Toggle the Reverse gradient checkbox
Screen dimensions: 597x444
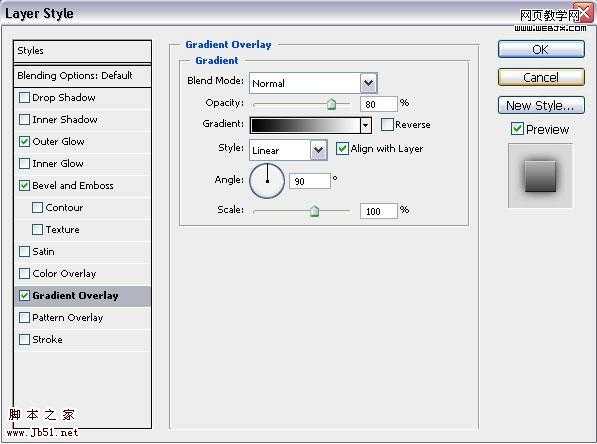(387, 125)
